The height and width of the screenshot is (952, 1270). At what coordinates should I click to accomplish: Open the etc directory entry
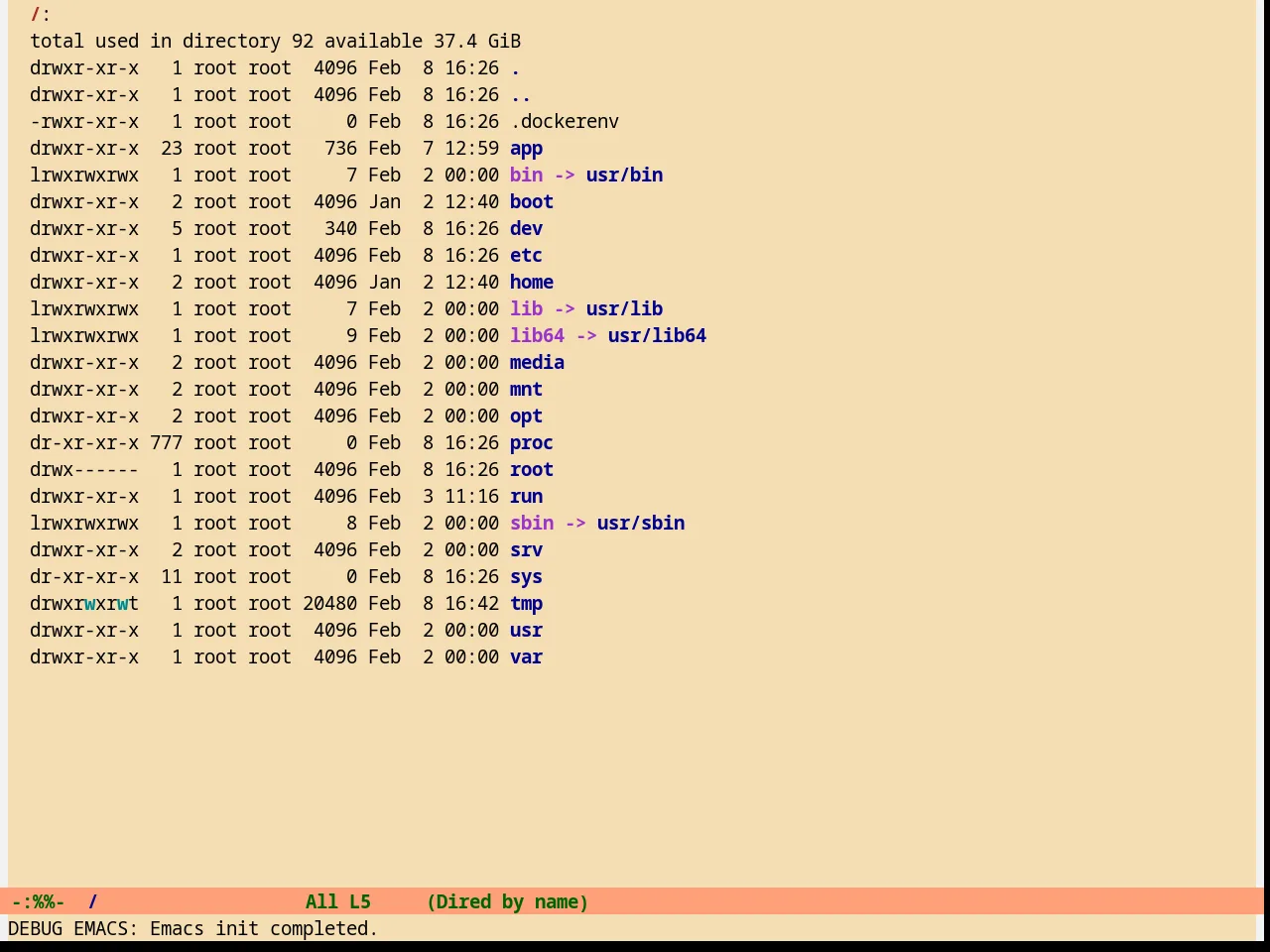tap(526, 256)
